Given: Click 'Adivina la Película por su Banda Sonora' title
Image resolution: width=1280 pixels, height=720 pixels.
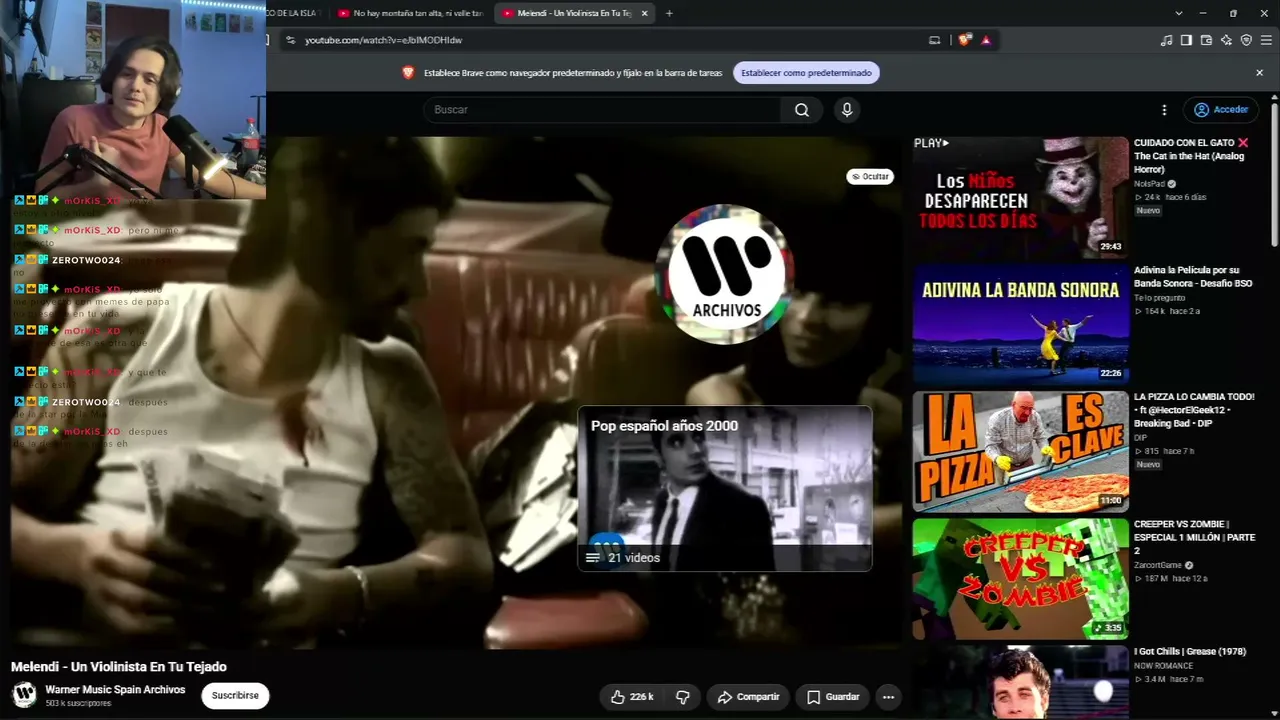Looking at the screenshot, I should coord(1193,277).
